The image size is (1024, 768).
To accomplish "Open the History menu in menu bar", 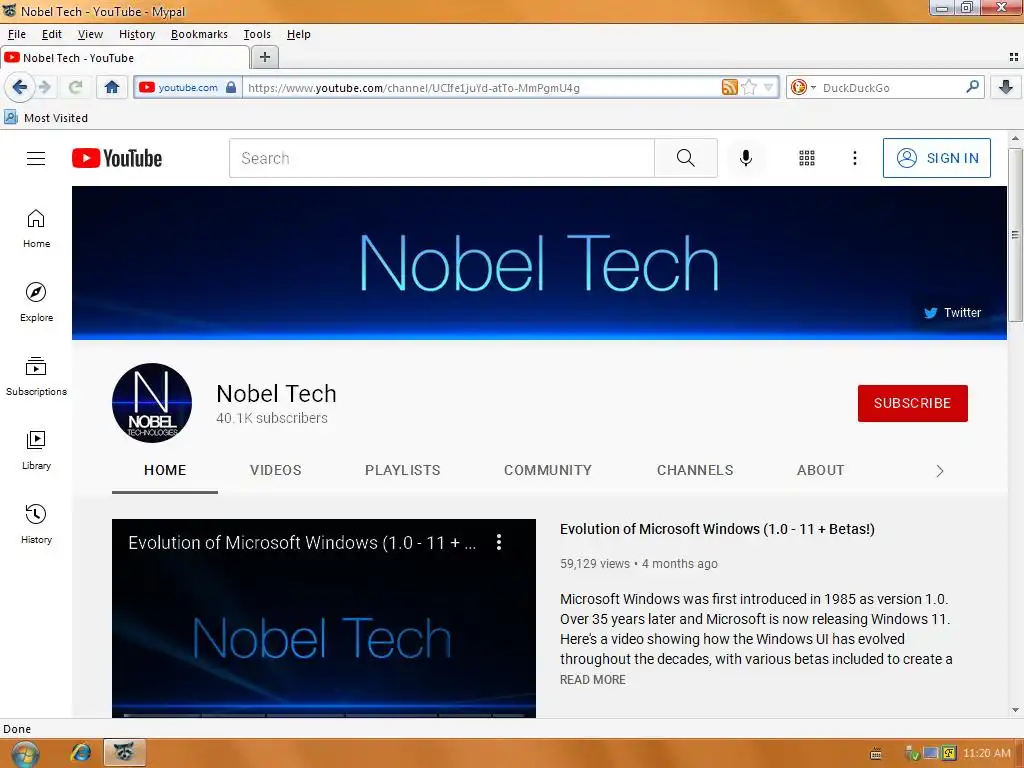I will pos(136,34).
